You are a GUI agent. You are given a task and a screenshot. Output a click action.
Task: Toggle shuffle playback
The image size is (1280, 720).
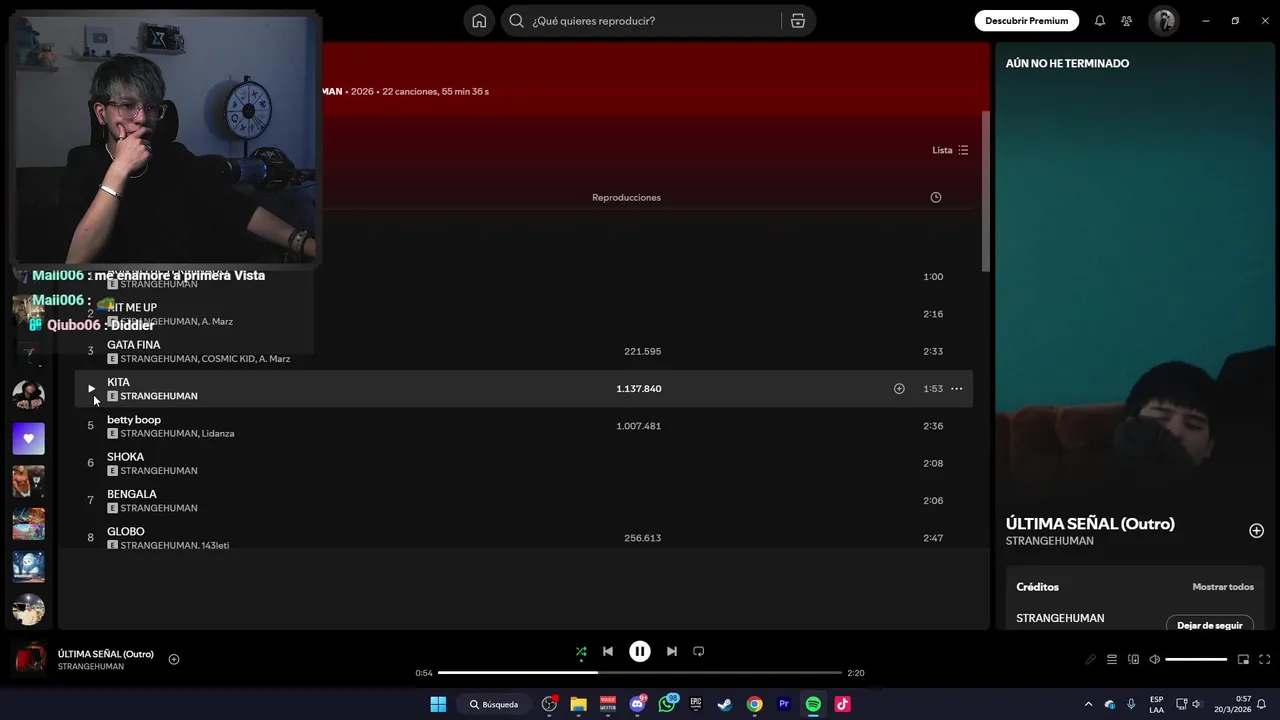tap(581, 652)
